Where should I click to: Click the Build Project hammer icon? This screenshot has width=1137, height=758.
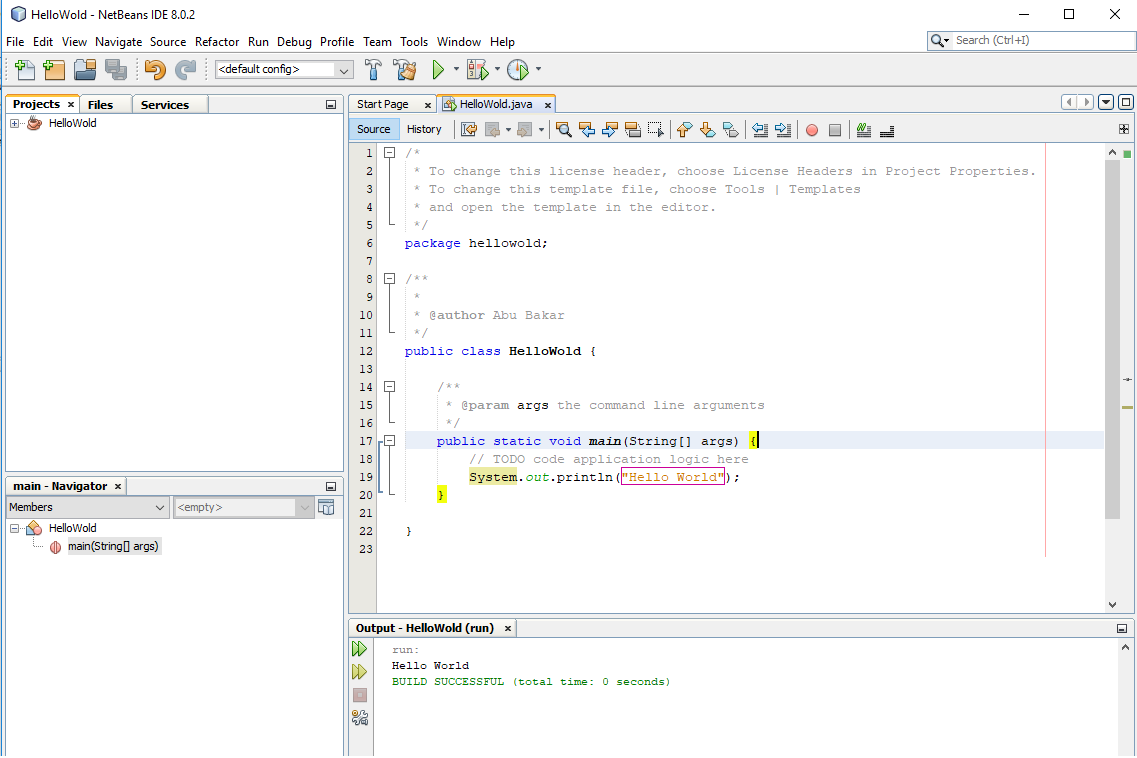click(x=373, y=70)
